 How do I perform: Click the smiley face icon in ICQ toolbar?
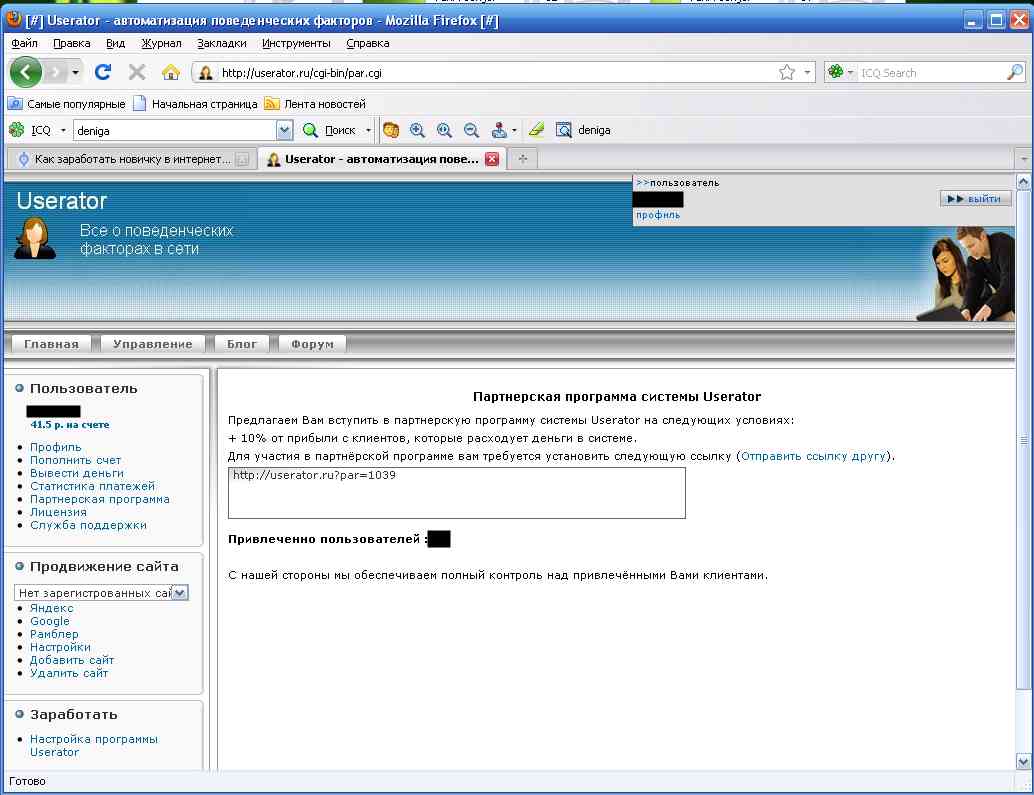pyautogui.click(x=391, y=130)
